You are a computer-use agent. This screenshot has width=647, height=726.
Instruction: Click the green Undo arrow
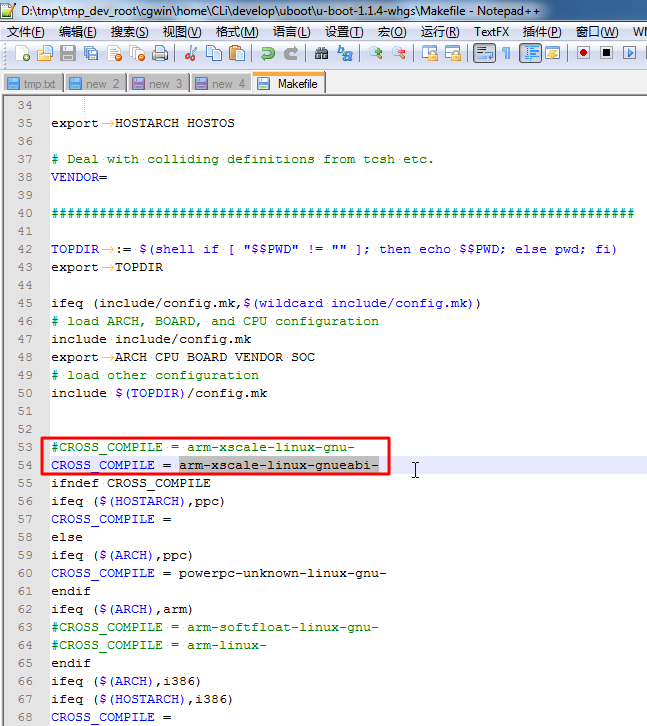click(267, 53)
